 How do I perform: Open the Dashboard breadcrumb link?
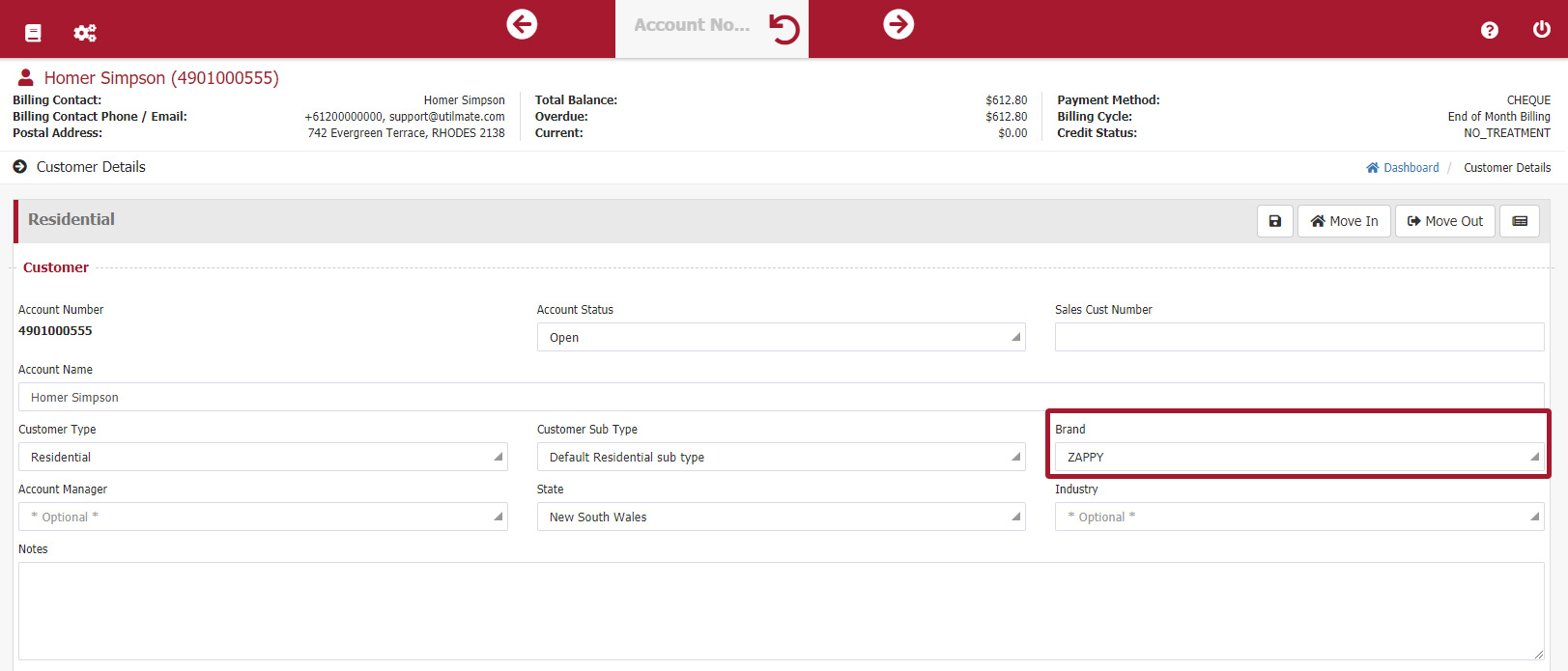[1411, 168]
